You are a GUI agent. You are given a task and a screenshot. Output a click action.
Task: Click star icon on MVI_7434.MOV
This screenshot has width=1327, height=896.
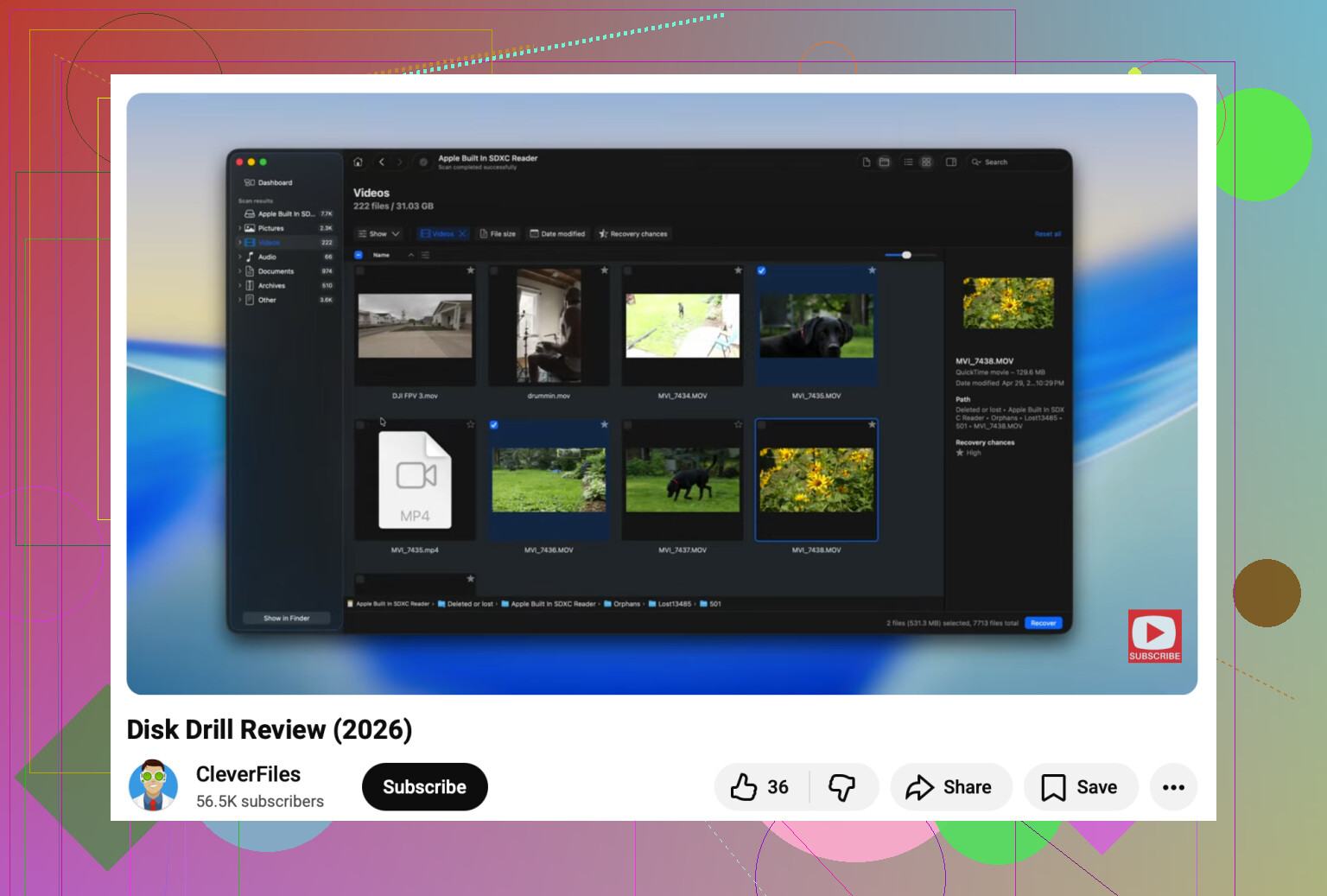coord(739,270)
